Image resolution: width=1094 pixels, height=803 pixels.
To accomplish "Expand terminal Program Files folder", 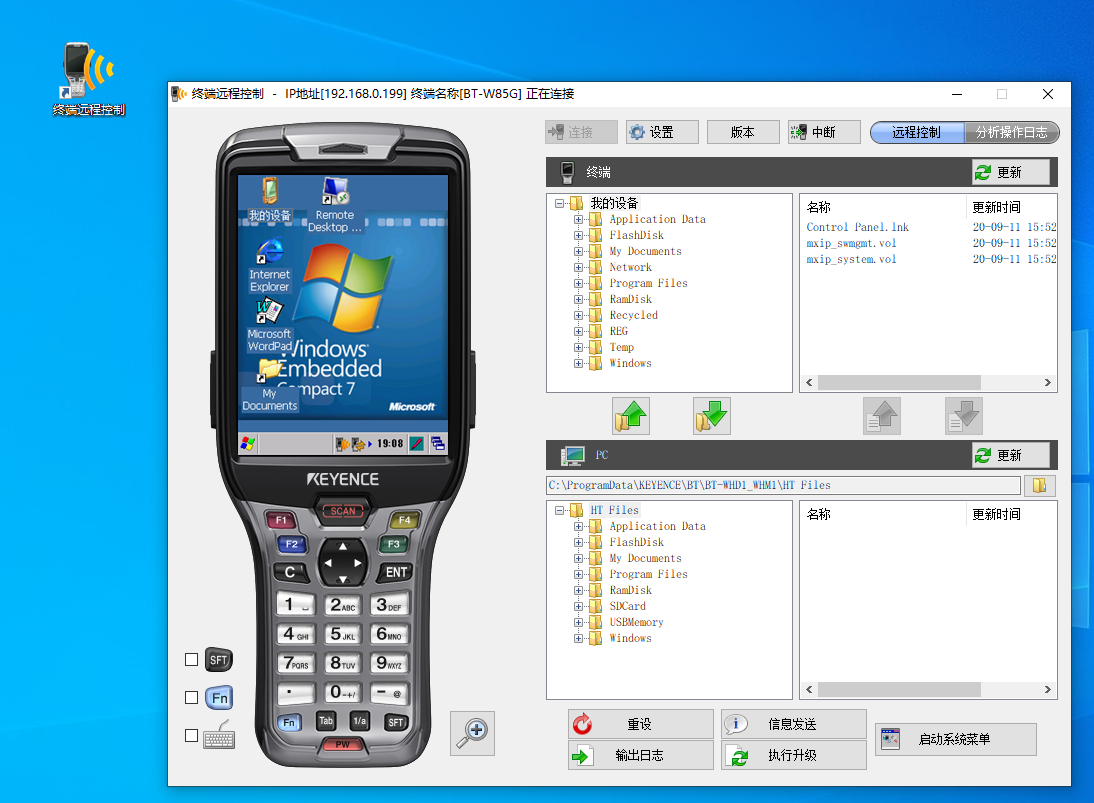I will pos(578,283).
